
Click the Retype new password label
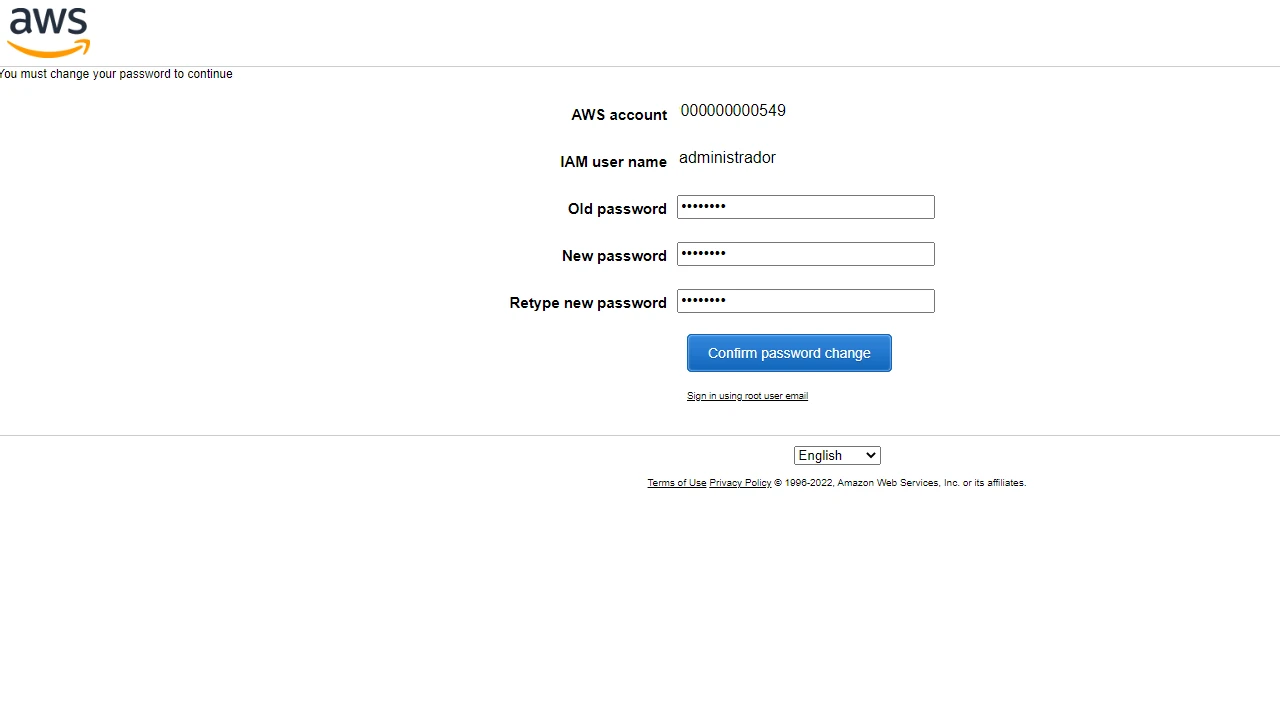(588, 303)
